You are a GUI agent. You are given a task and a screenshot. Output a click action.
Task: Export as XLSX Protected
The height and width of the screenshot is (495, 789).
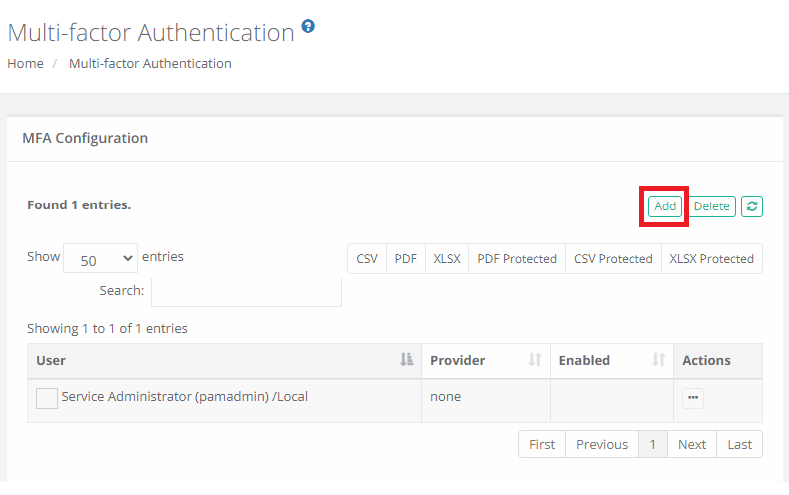click(711, 258)
